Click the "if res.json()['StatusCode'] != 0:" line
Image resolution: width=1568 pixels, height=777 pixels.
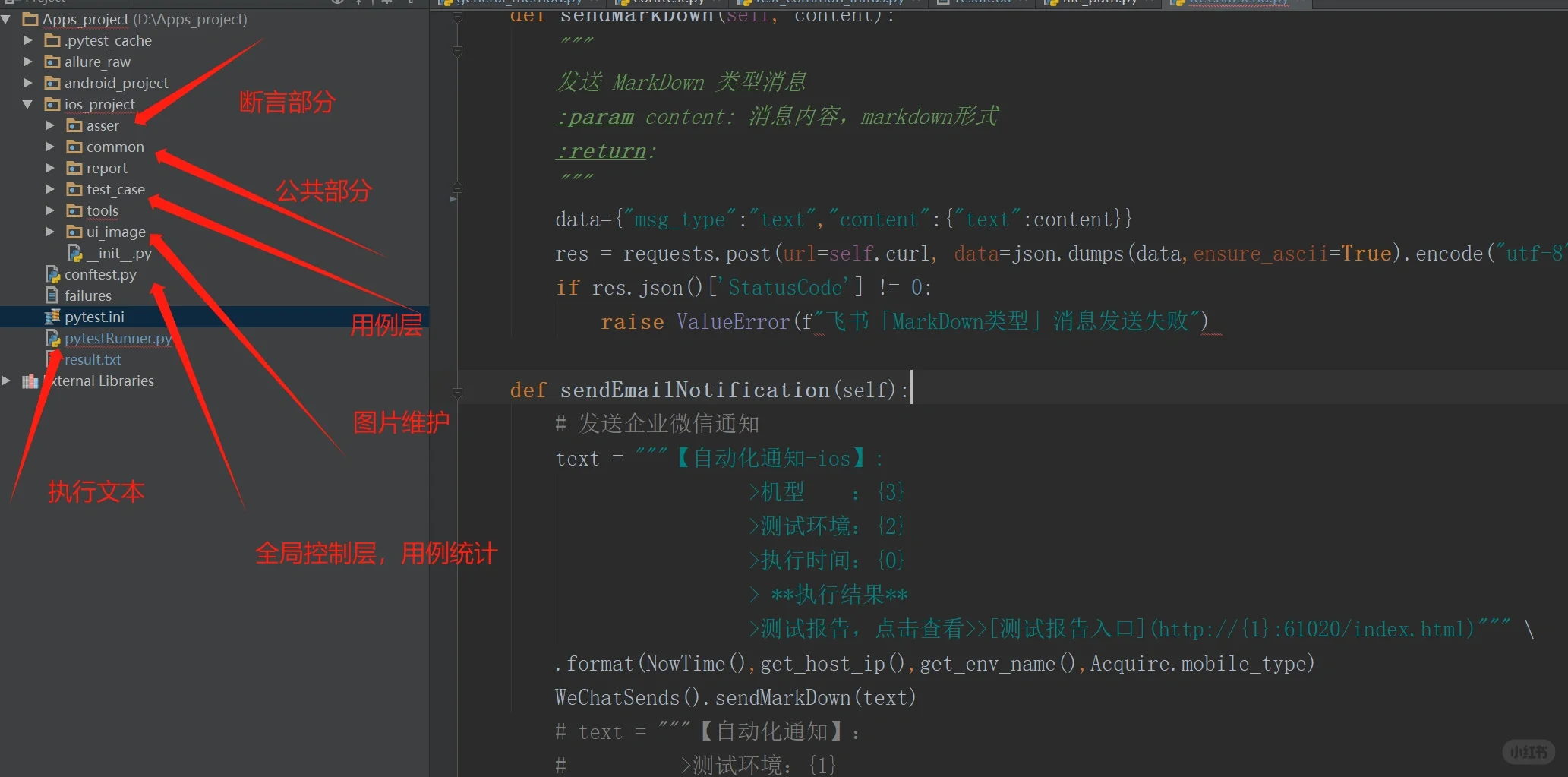[x=743, y=288]
